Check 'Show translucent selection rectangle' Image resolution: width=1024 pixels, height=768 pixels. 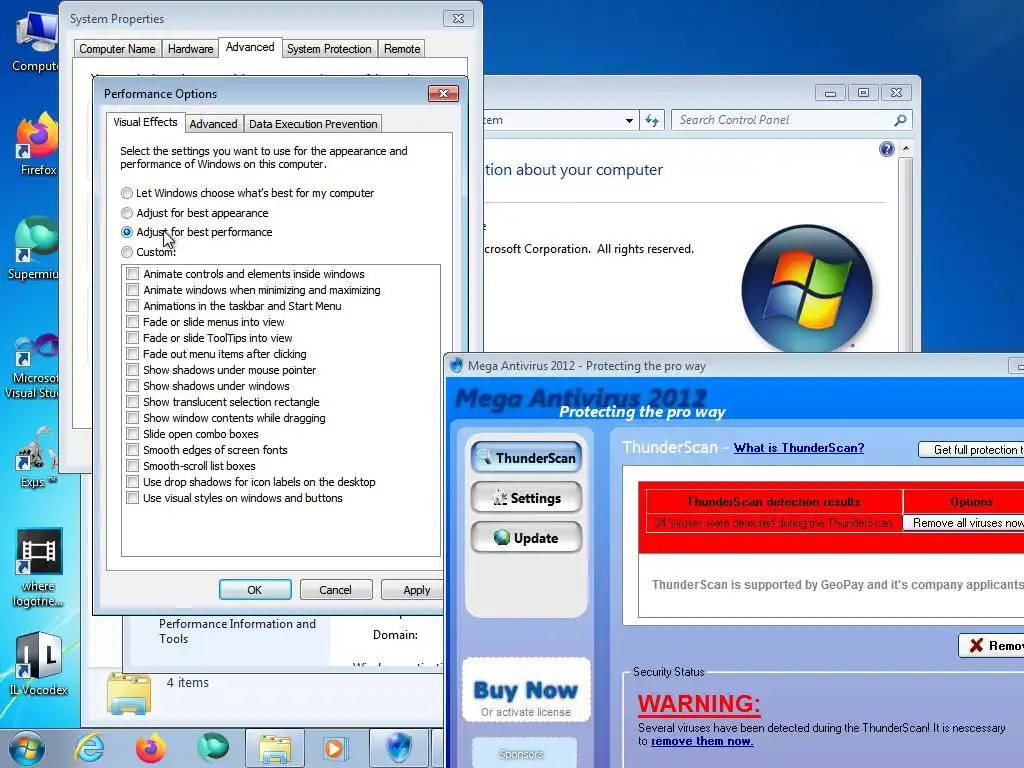pos(133,402)
